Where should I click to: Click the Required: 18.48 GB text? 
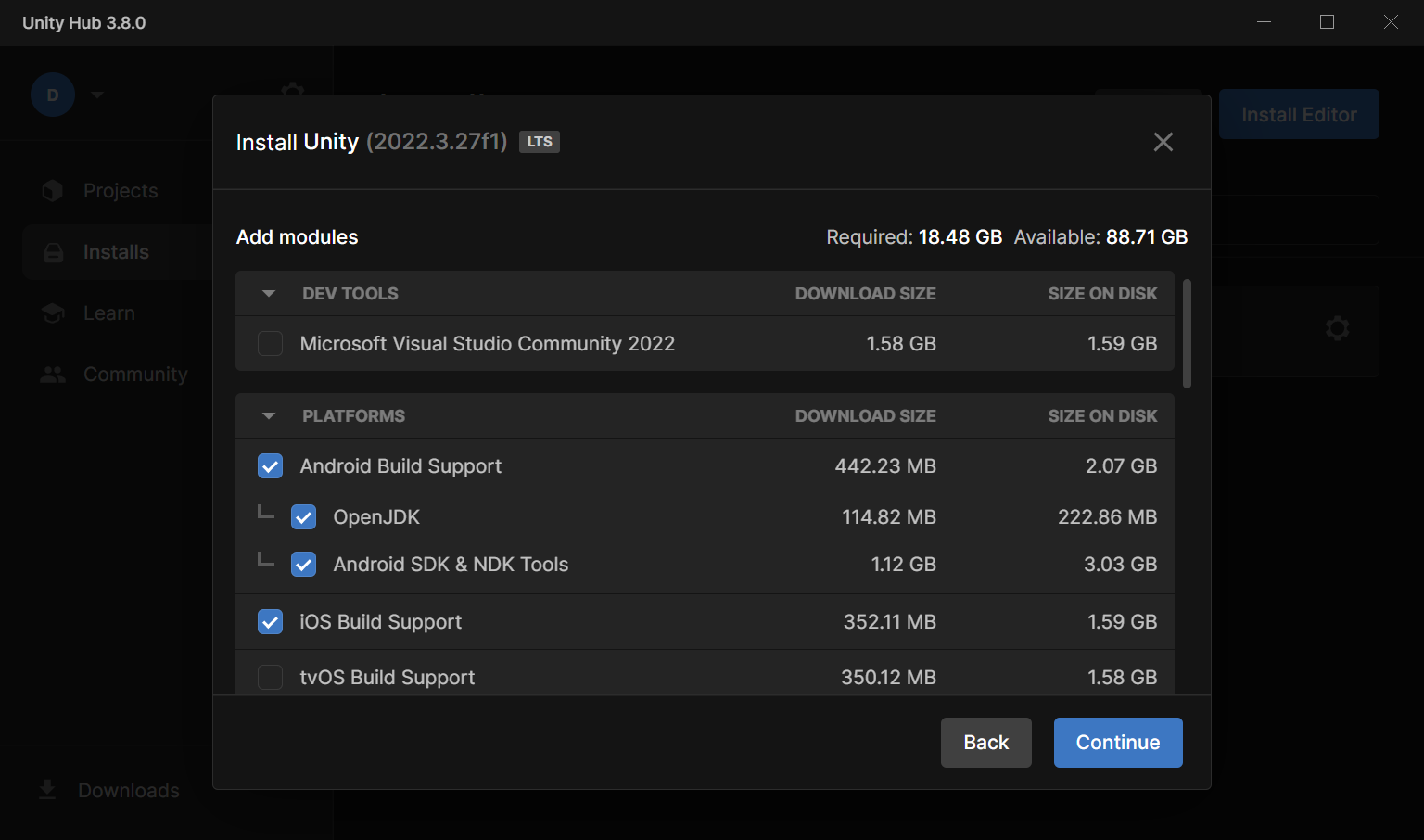[x=914, y=237]
